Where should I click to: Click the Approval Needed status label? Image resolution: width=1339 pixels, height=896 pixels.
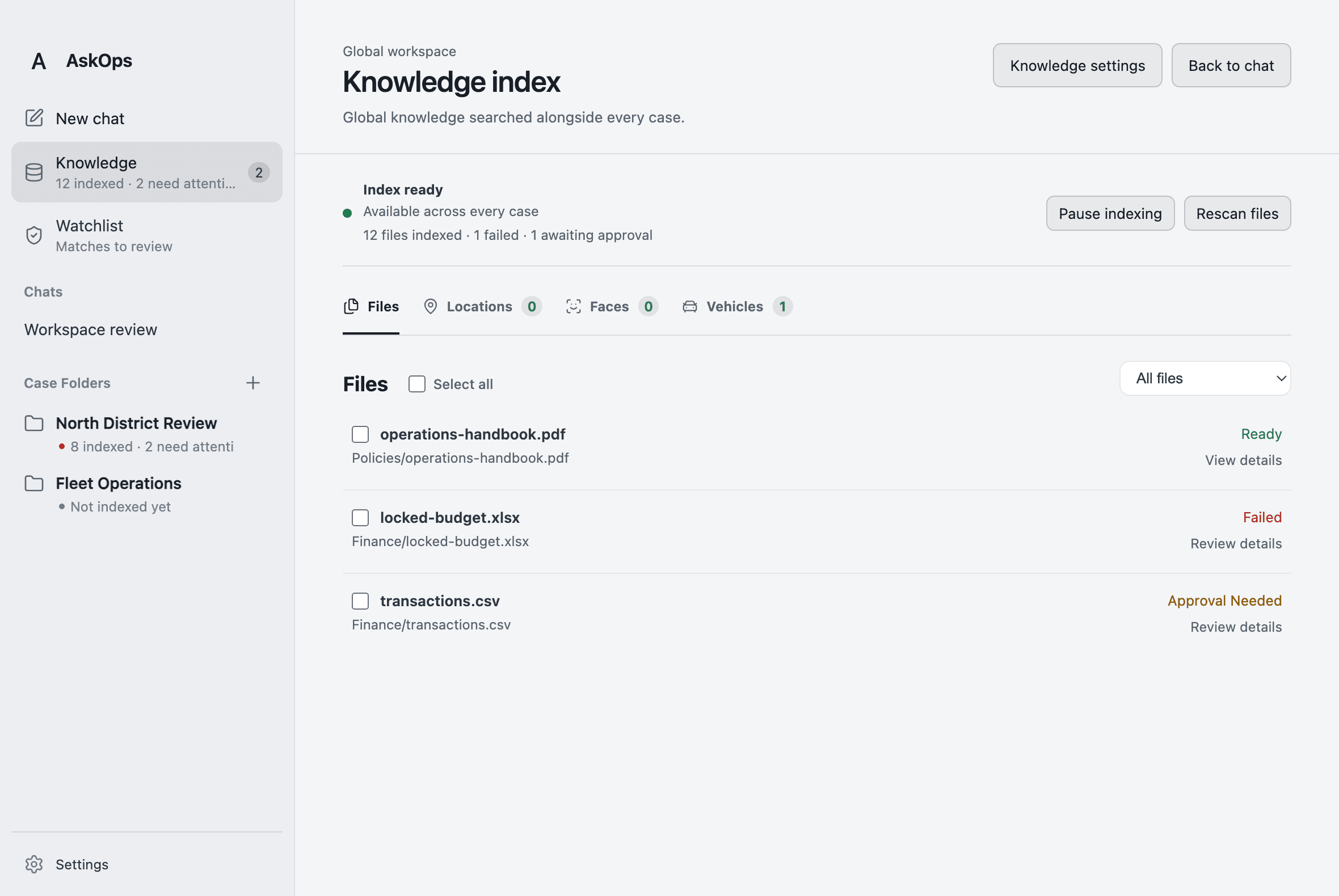[1224, 601]
